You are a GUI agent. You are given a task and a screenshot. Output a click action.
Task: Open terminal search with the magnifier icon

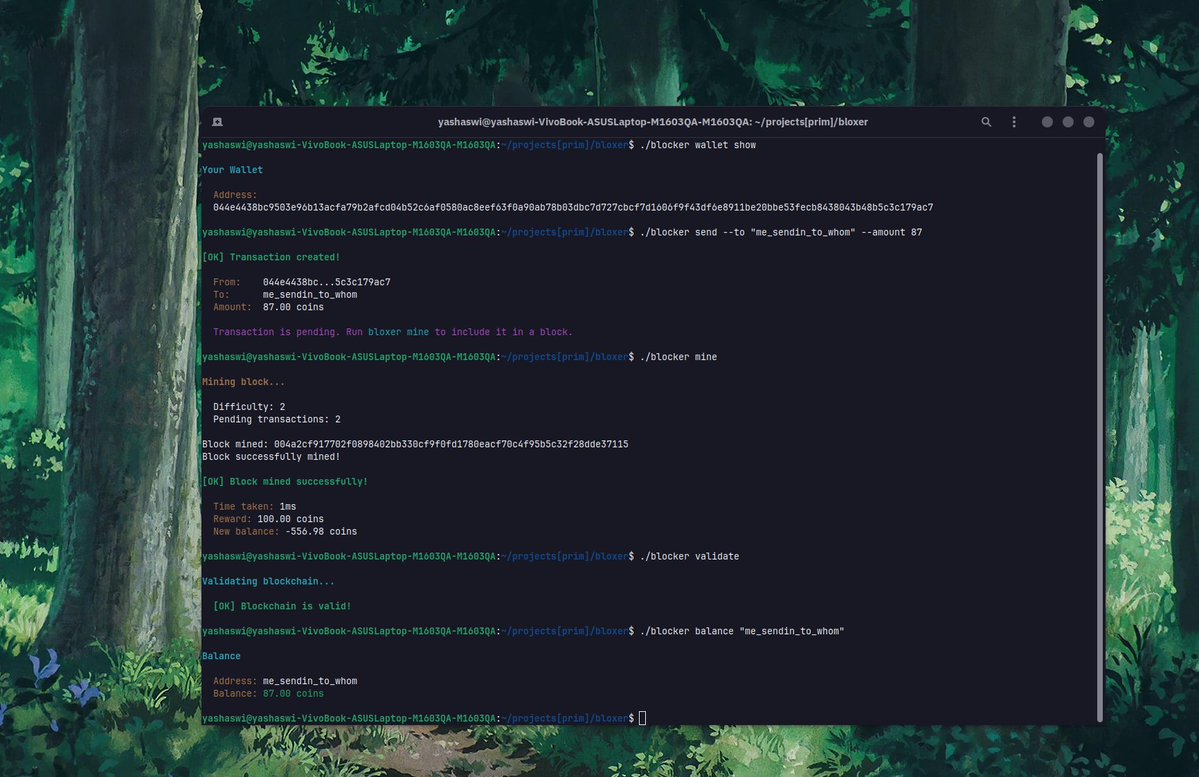(x=986, y=121)
